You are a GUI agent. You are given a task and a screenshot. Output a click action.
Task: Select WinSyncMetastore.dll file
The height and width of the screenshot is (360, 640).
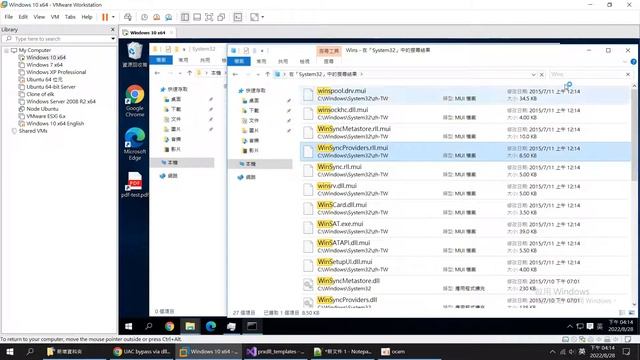(465, 284)
